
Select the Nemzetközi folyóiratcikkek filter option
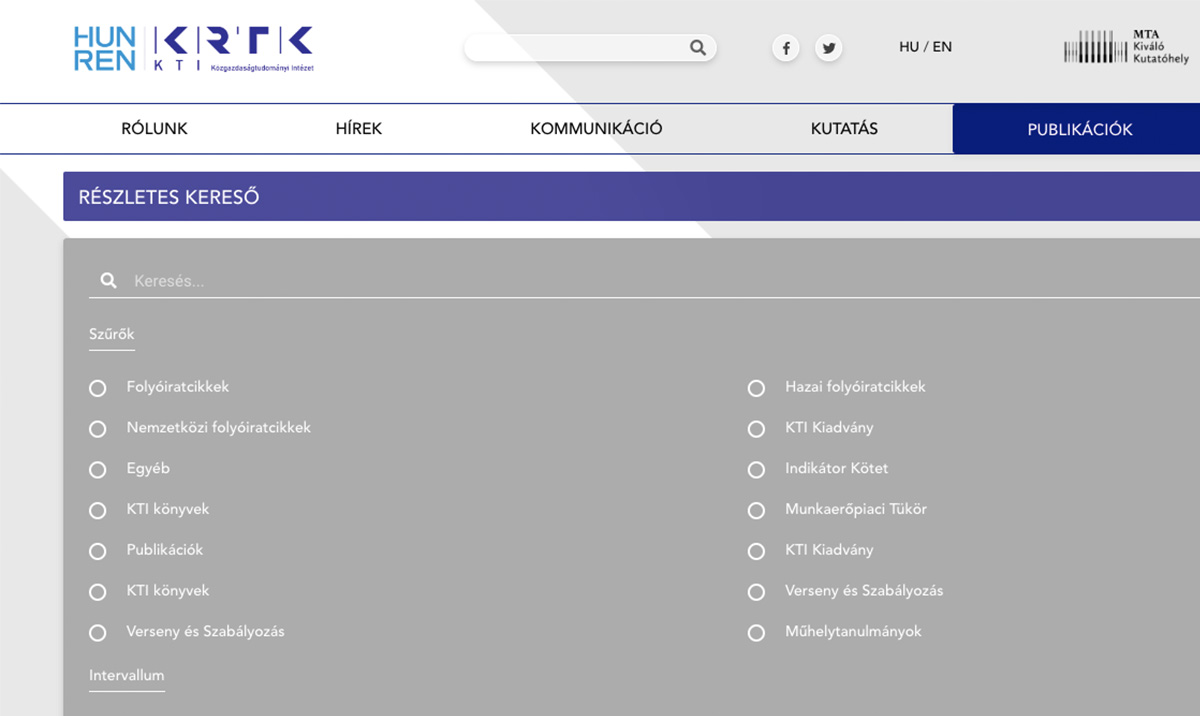pyautogui.click(x=98, y=429)
